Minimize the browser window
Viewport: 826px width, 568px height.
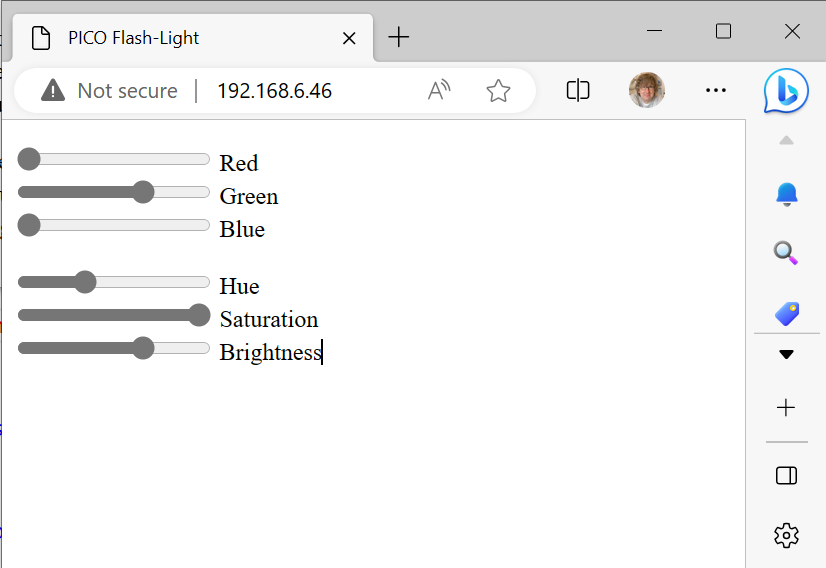click(x=654, y=31)
